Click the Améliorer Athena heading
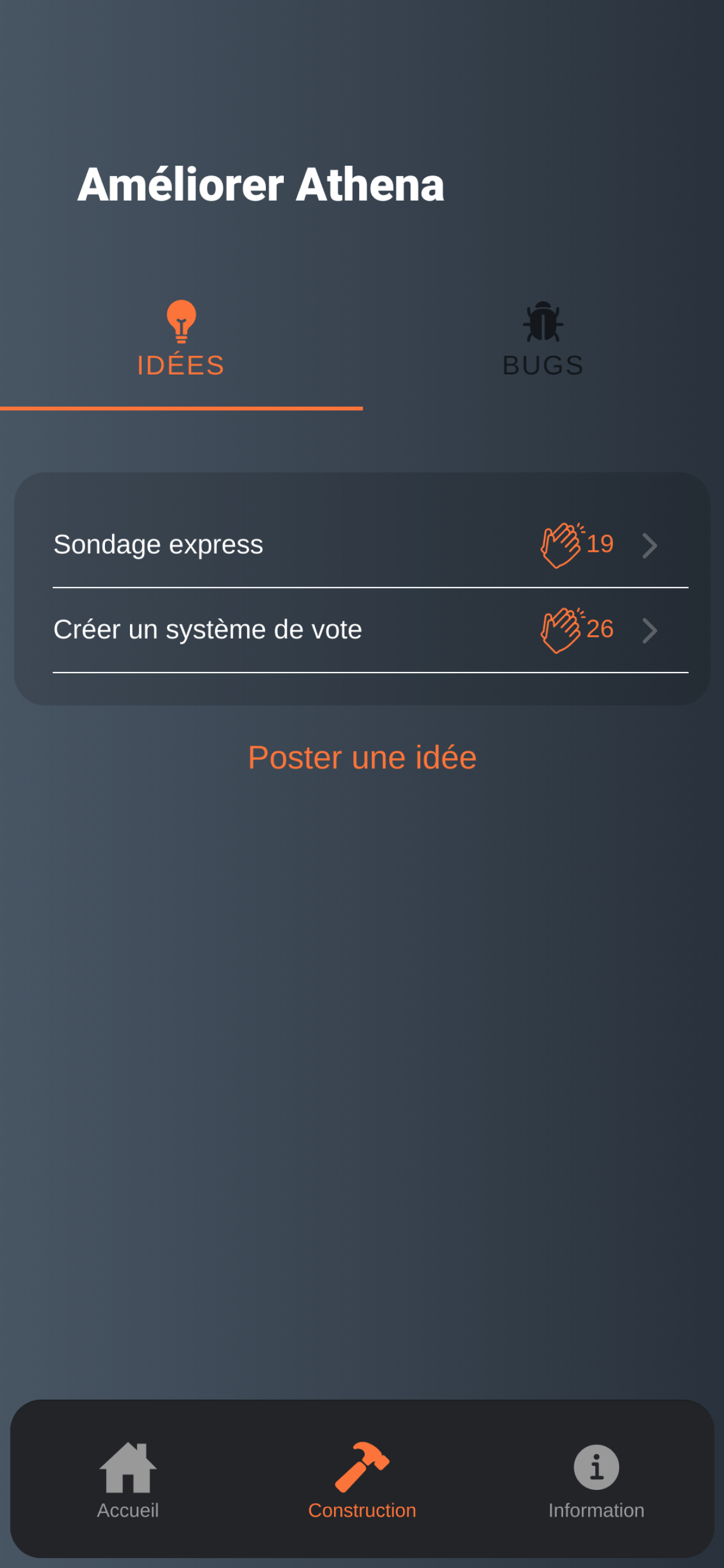The width and height of the screenshot is (724, 1568). click(261, 184)
